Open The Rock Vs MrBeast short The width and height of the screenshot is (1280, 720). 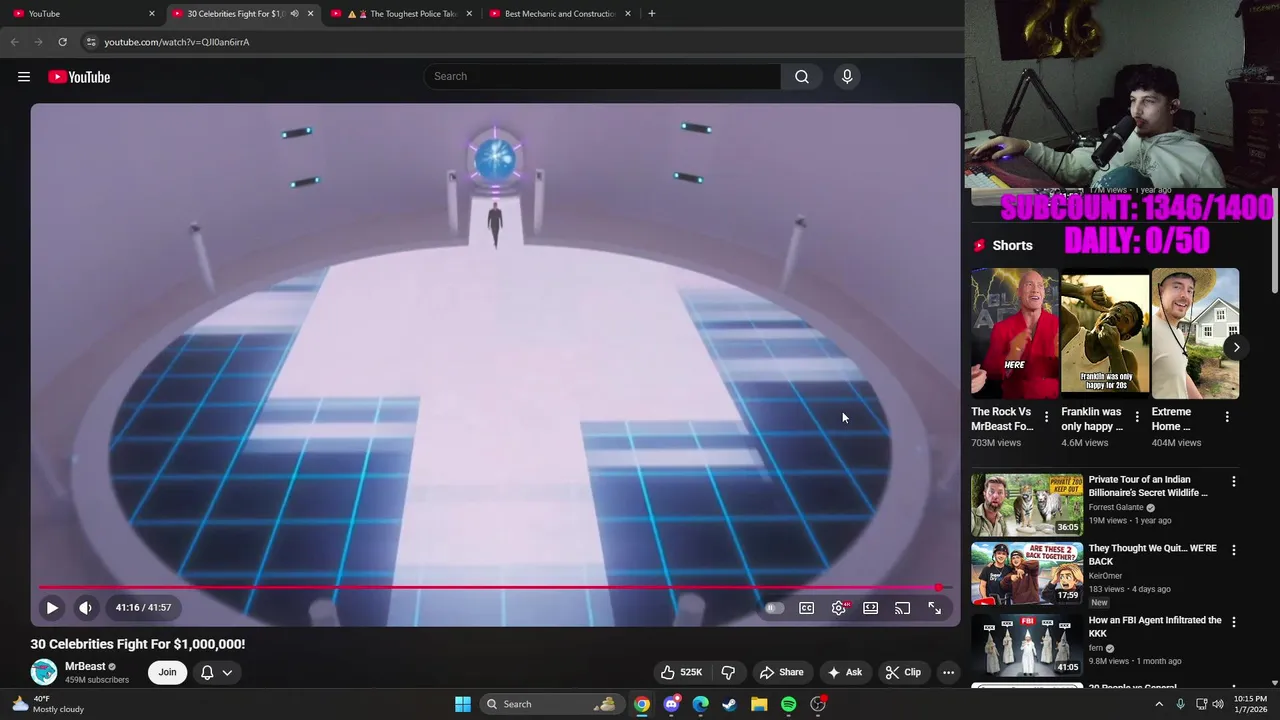point(1014,333)
